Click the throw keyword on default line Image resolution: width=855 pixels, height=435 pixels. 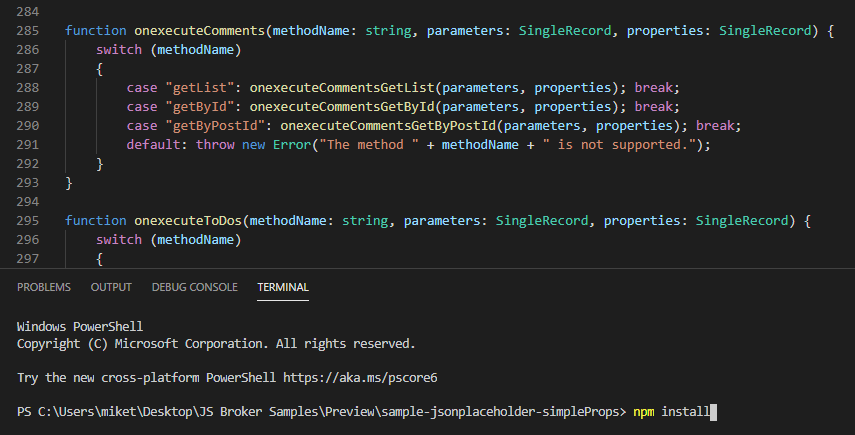(215, 144)
